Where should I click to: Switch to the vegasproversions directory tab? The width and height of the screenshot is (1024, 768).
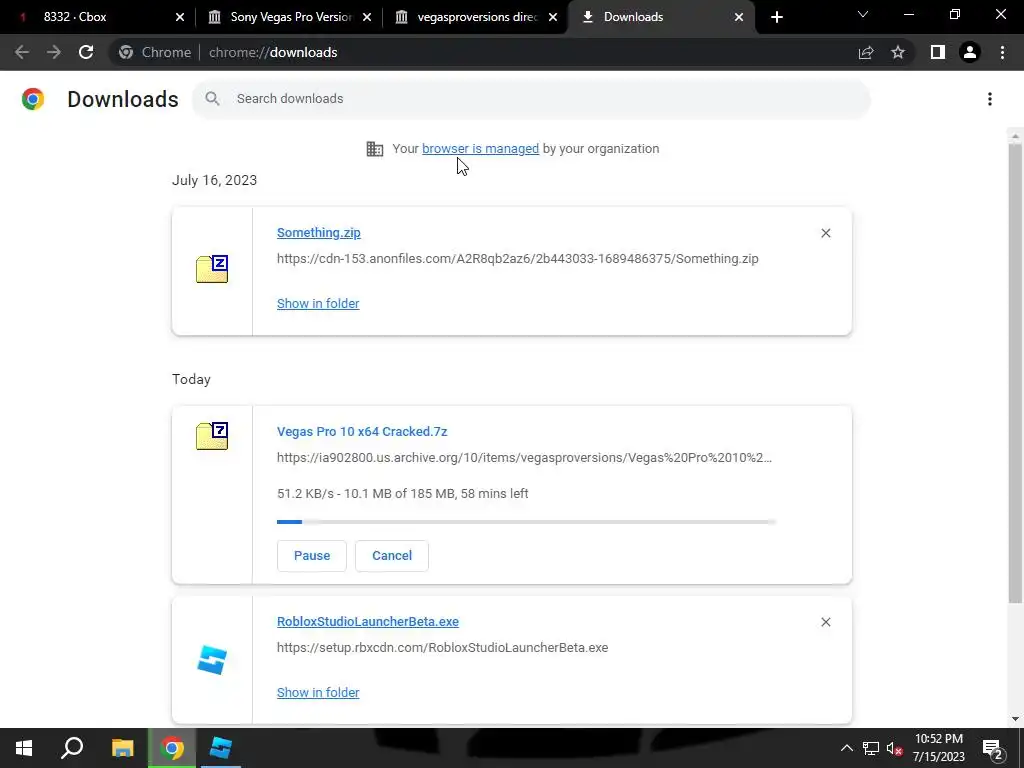pyautogui.click(x=473, y=17)
